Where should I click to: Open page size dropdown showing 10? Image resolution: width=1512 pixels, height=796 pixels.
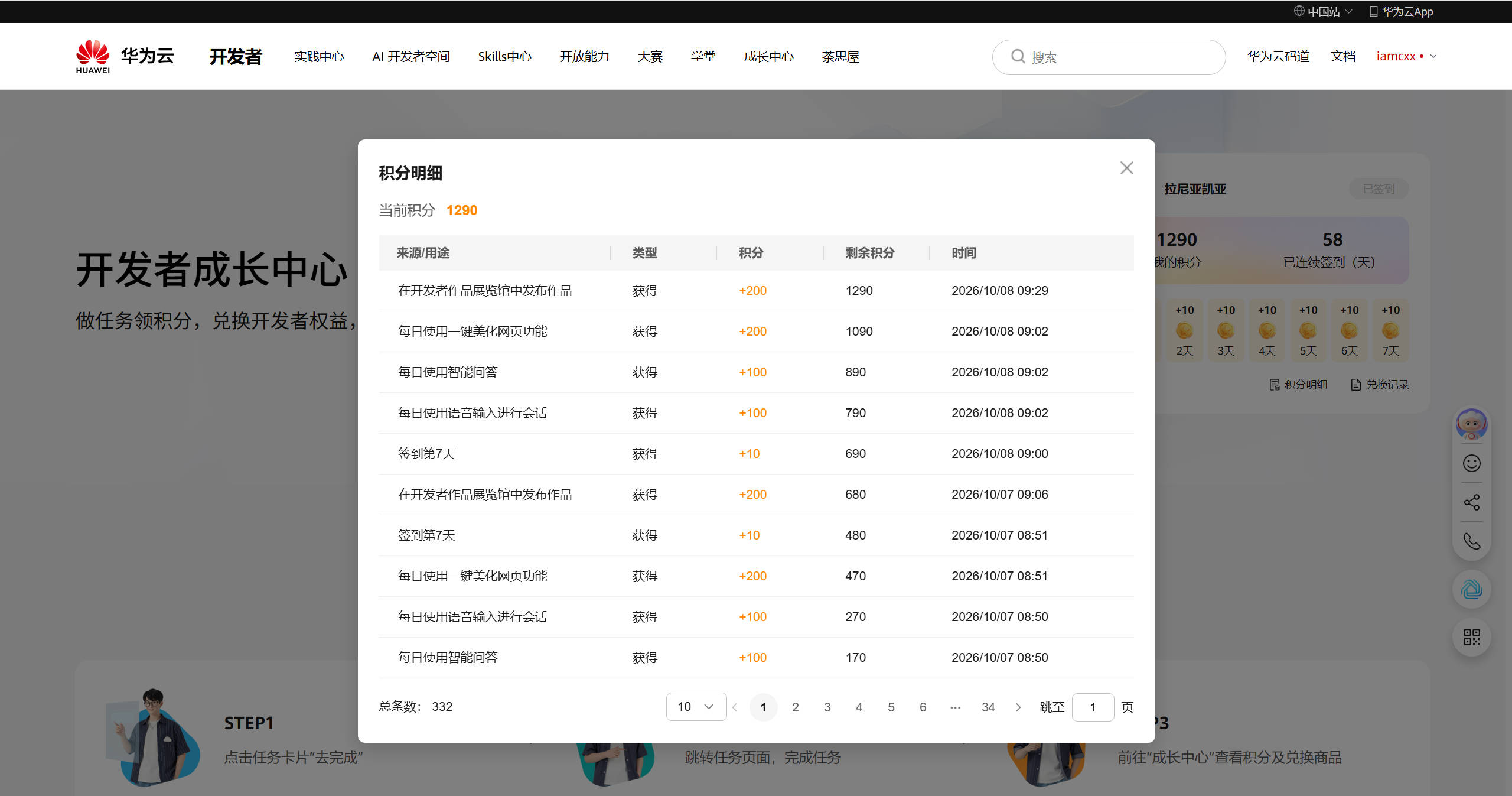point(696,707)
